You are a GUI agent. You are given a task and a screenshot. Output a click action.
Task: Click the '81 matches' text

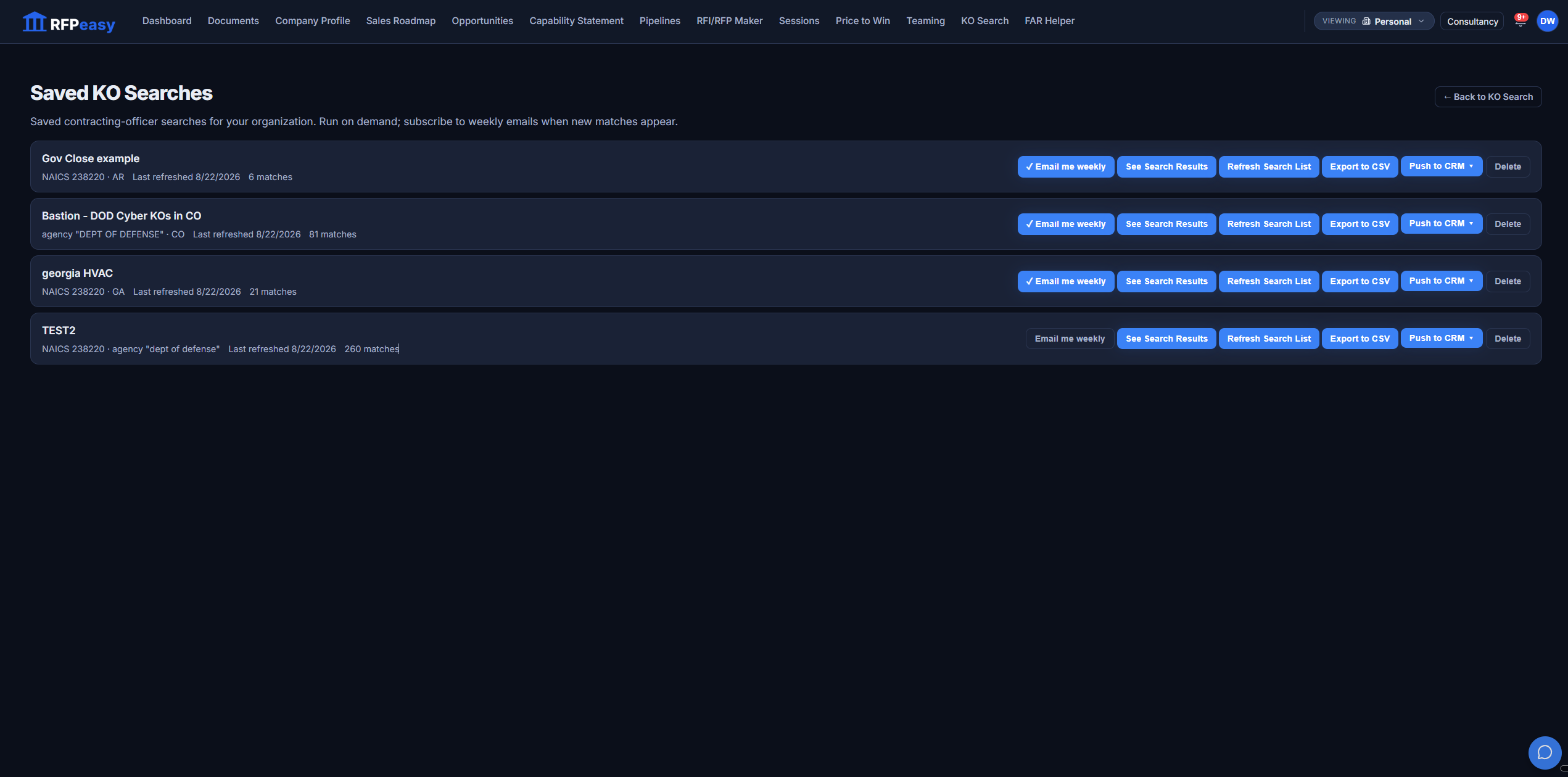point(332,234)
